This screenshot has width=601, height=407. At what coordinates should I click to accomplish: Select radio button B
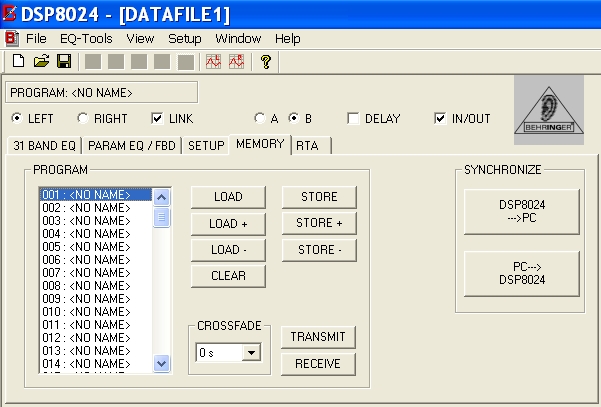point(294,118)
